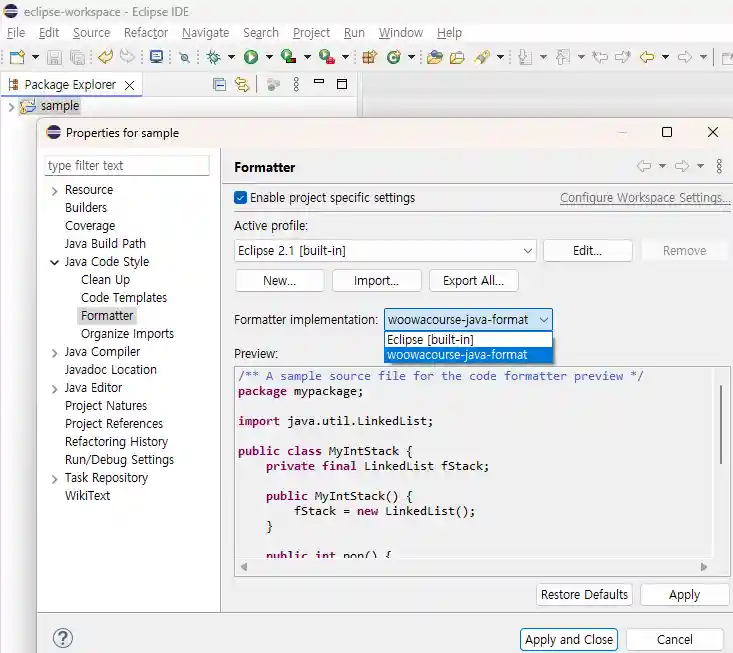Open the Refactor menu
The height and width of the screenshot is (653, 733).
click(x=146, y=33)
